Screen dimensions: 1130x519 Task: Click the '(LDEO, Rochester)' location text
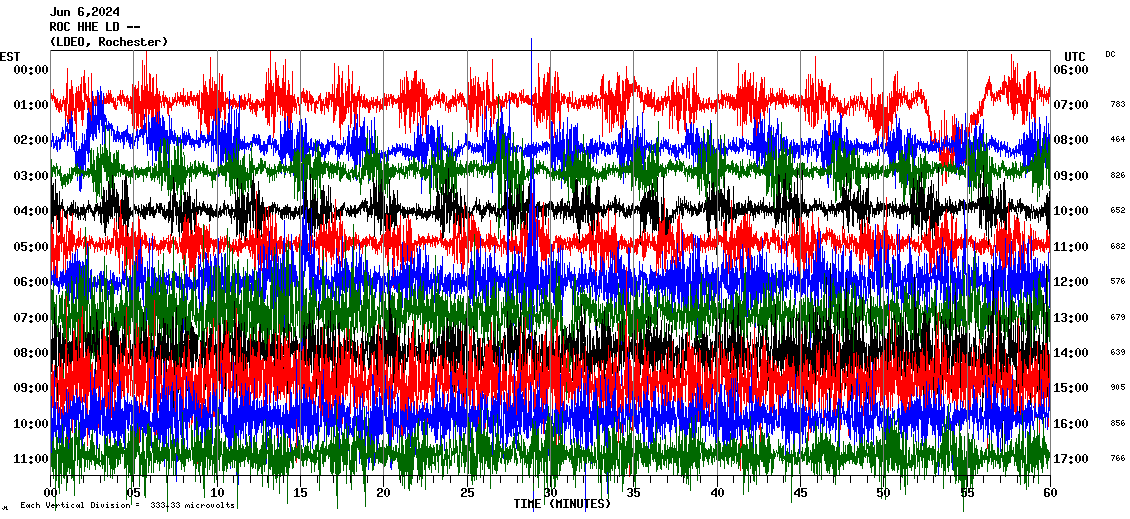(109, 42)
